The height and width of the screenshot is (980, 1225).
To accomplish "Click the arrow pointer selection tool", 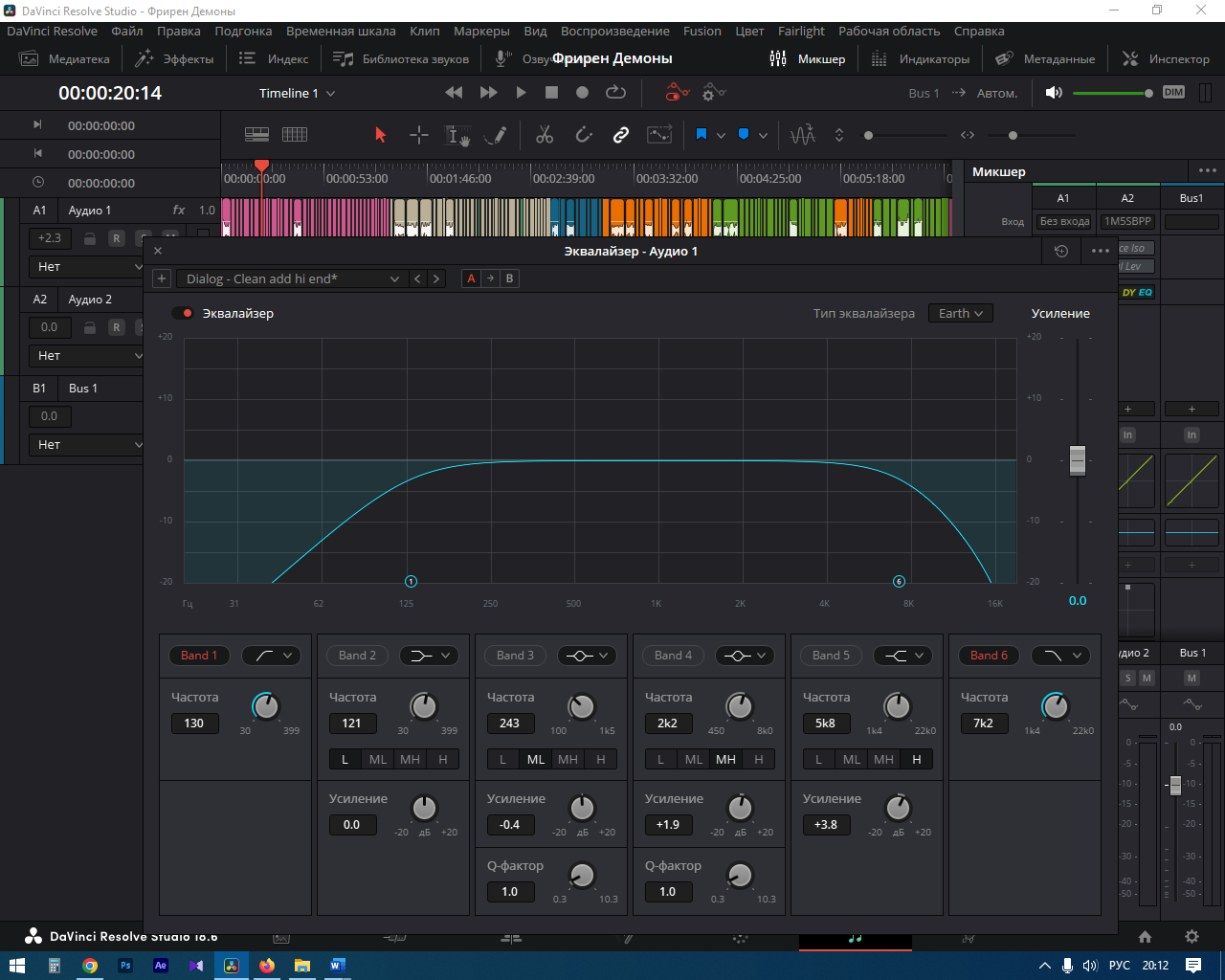I will (380, 135).
